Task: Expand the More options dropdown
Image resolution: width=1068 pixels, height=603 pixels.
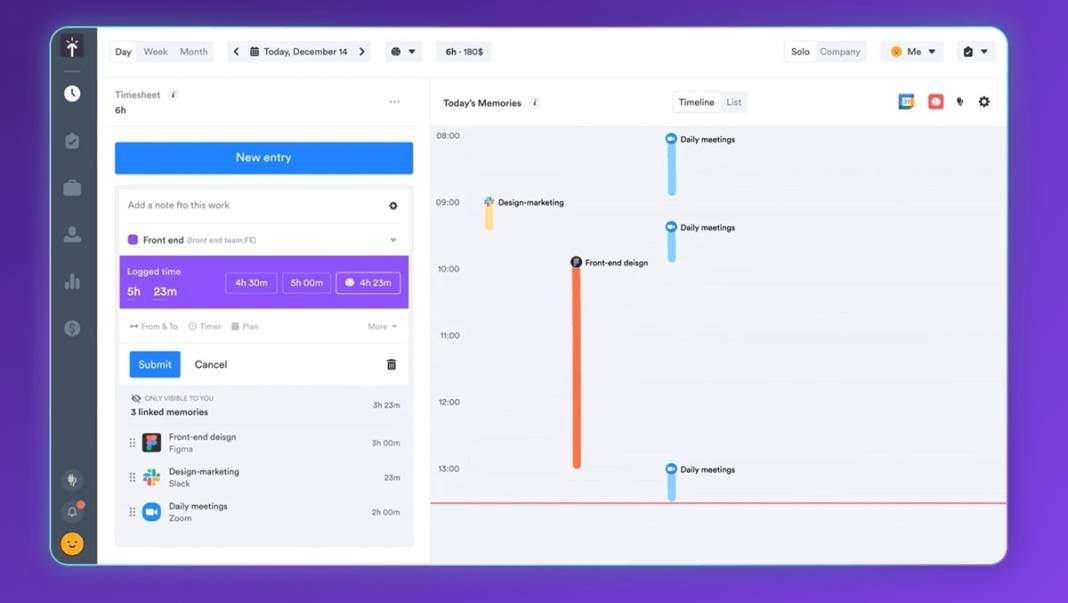Action: click(382, 326)
